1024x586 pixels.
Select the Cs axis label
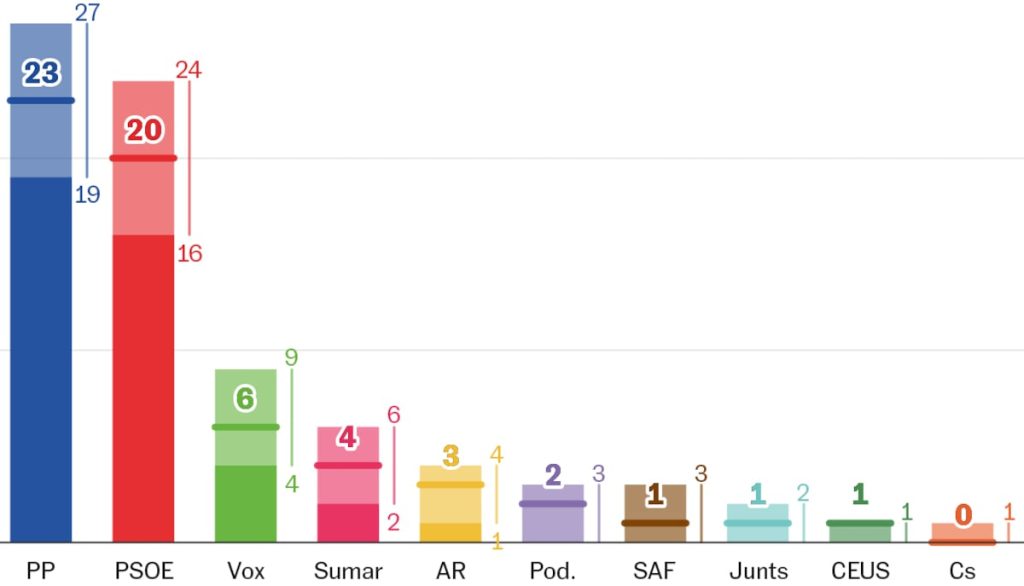962,571
